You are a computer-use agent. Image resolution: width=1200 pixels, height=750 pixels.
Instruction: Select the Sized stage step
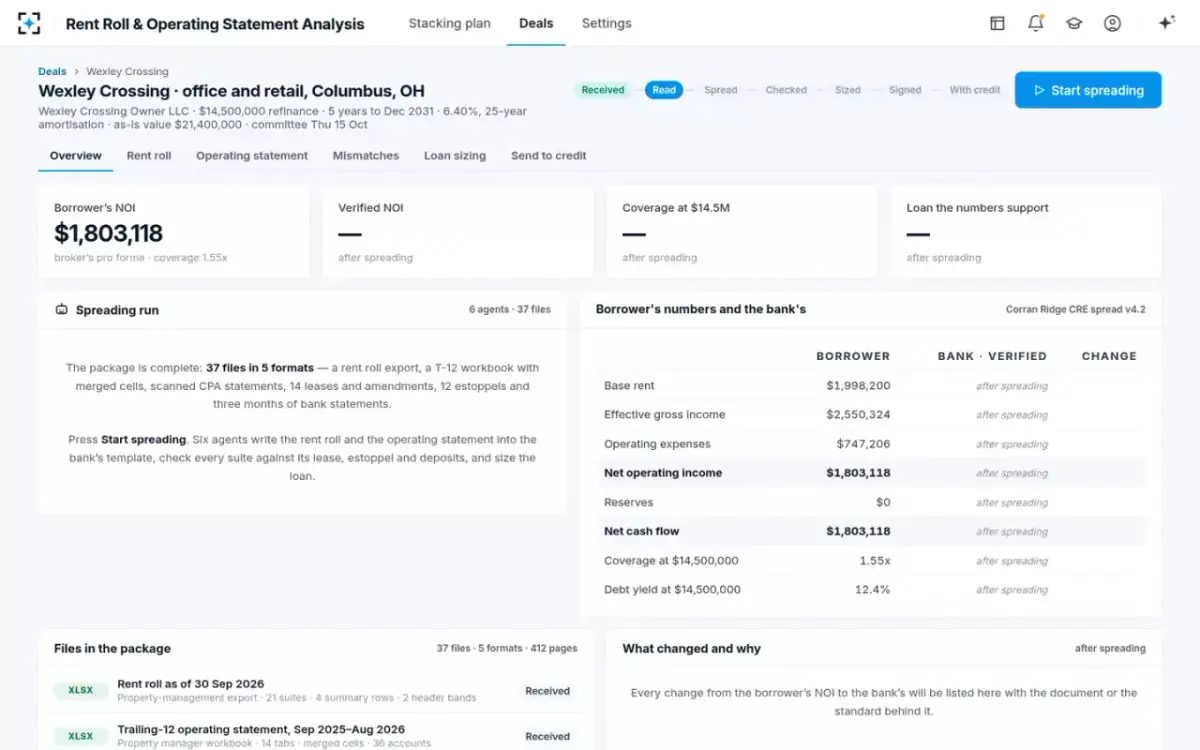coord(848,90)
